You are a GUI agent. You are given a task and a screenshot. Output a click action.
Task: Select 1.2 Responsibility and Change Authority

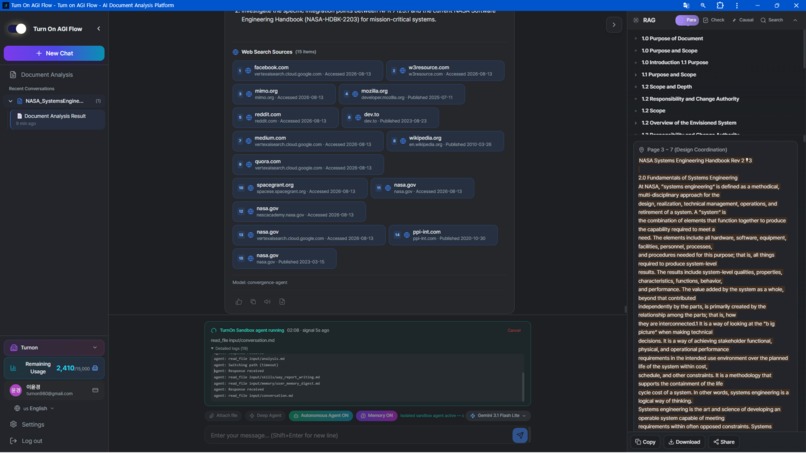point(690,99)
